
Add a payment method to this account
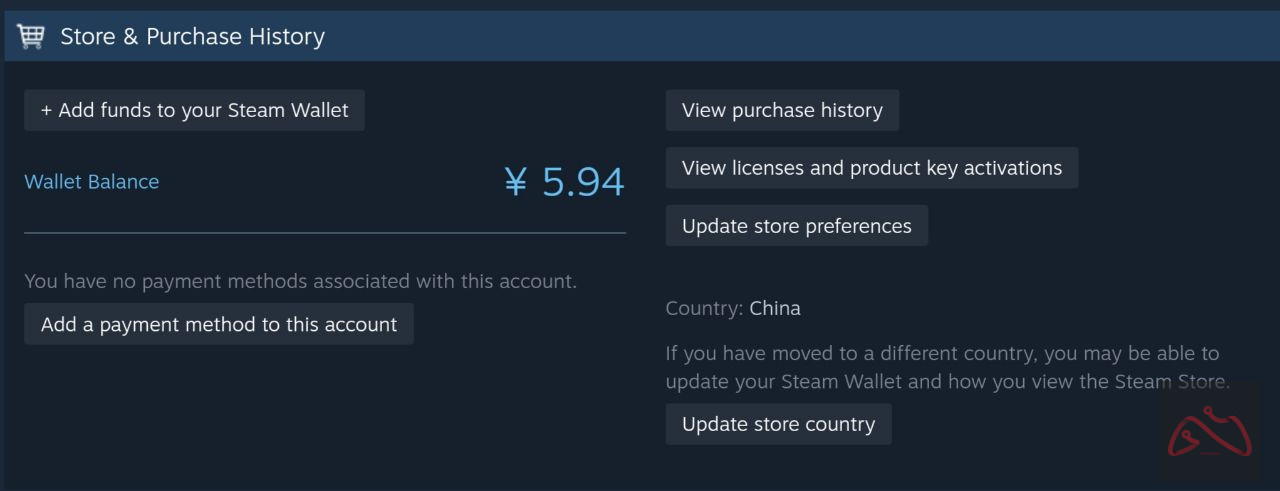[x=219, y=325]
